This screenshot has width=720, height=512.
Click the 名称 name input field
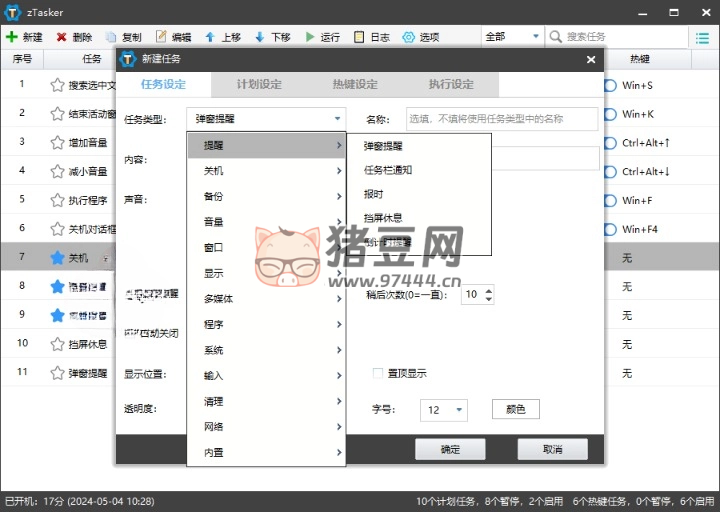pyautogui.click(x=501, y=119)
